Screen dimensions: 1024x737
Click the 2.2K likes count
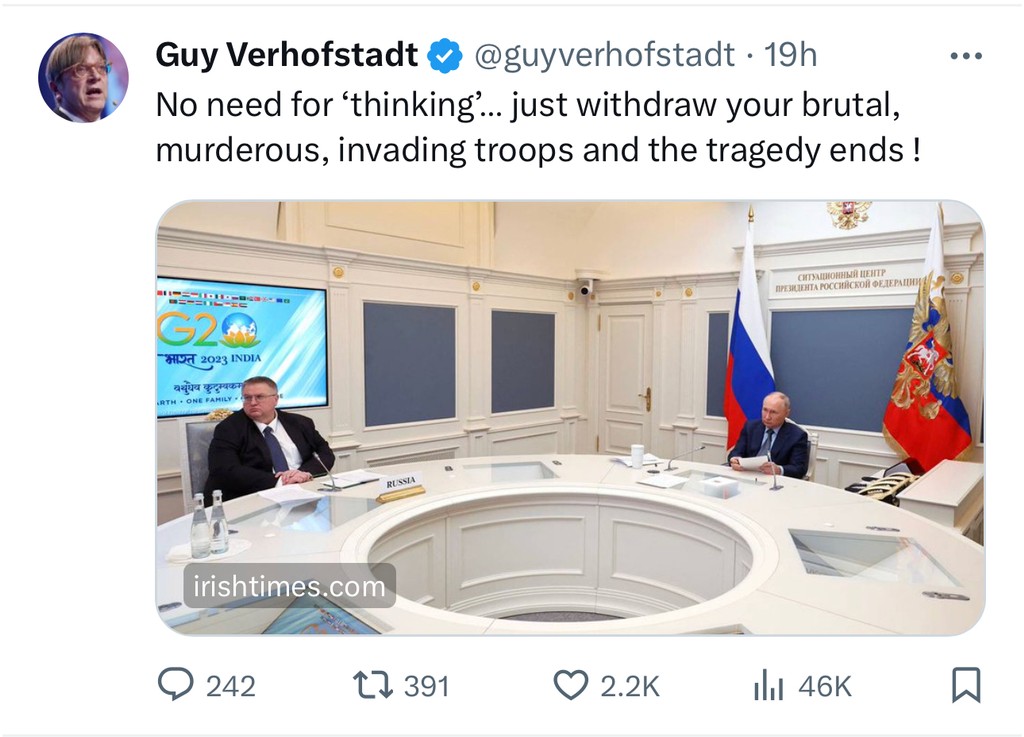[630, 686]
